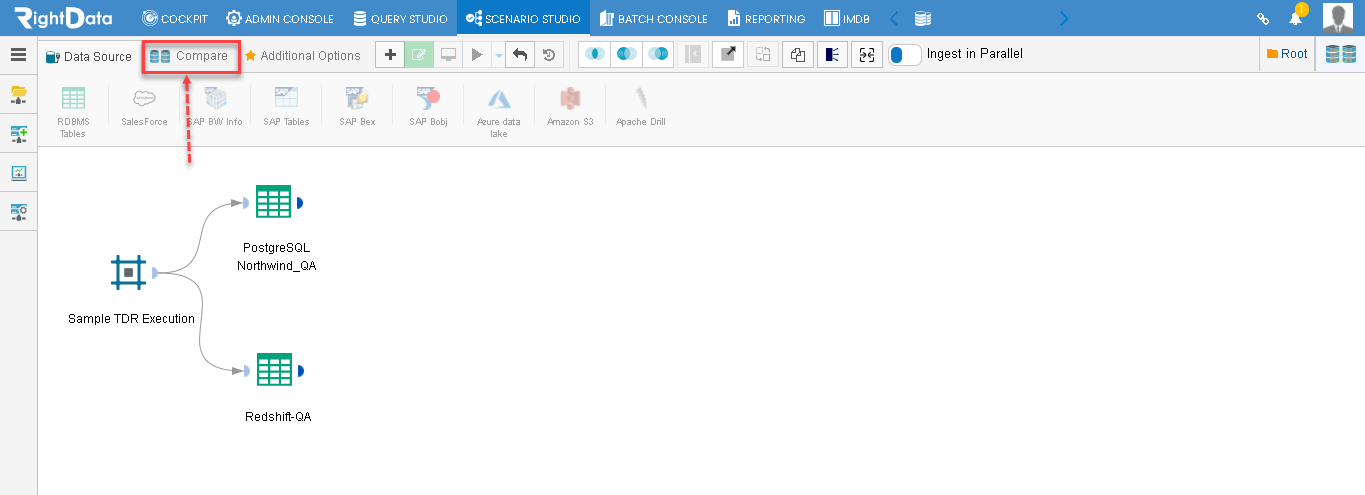Screen dimensions: 1365x495
Task: Select Azure data lake source
Action: pos(499,112)
